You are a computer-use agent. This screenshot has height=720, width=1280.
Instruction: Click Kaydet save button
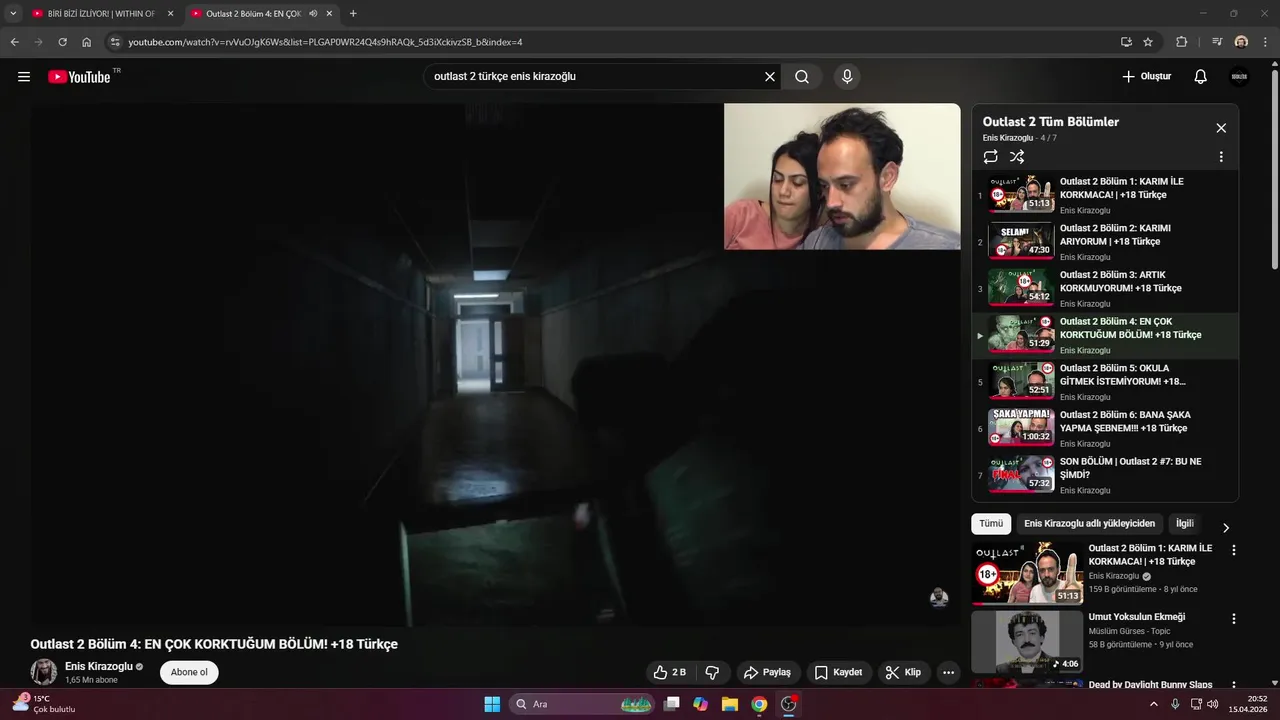click(838, 672)
